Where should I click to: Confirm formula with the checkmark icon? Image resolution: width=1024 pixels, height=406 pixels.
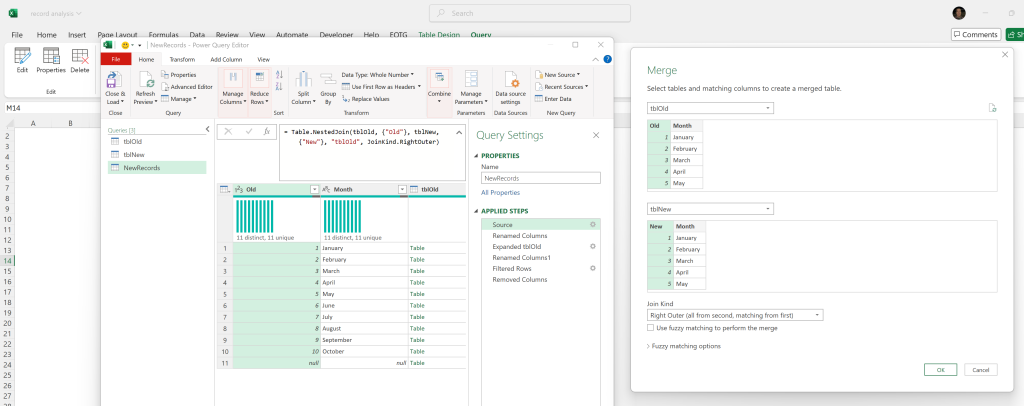(248, 131)
